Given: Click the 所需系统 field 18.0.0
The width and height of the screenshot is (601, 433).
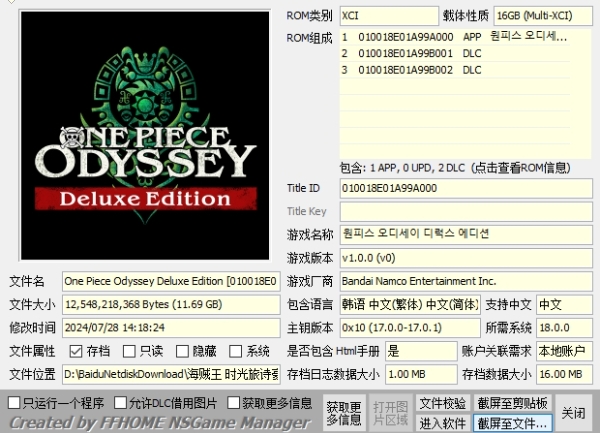Looking at the screenshot, I should click(564, 328).
